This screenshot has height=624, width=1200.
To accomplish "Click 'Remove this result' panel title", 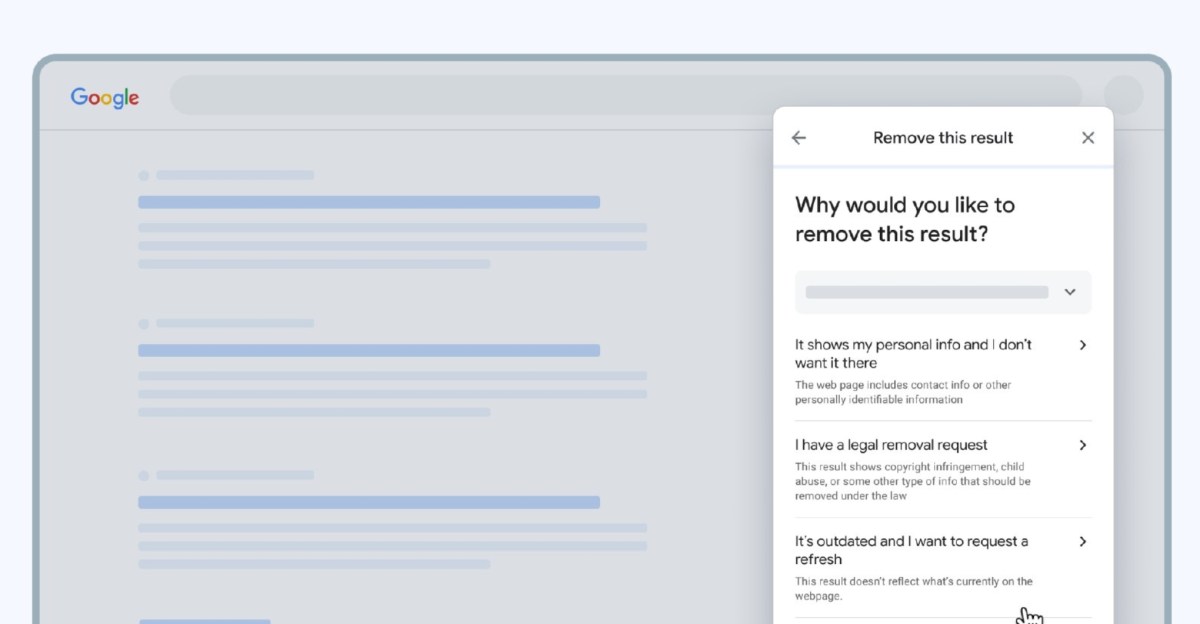I will point(943,138).
